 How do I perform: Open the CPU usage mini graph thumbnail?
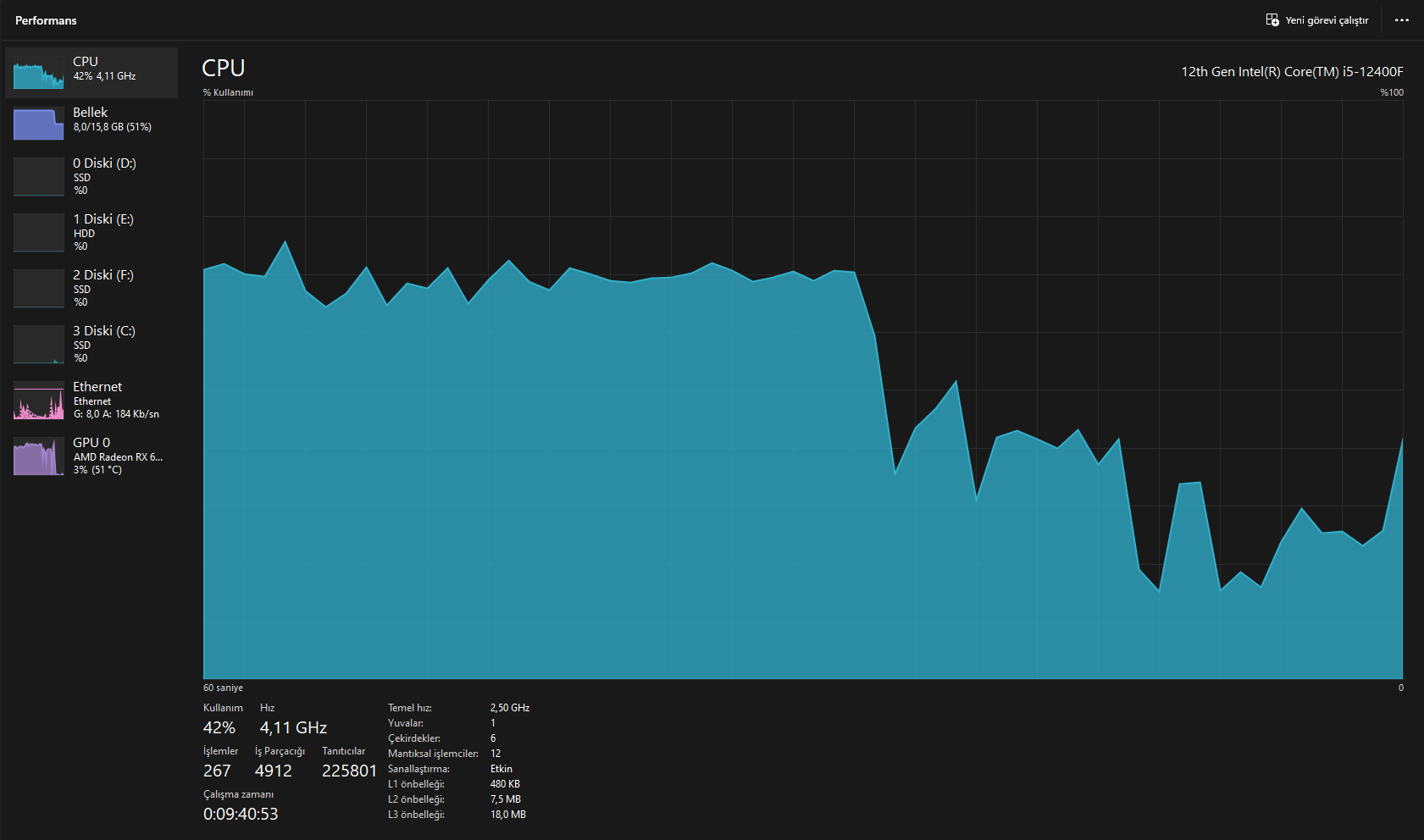tap(39, 73)
